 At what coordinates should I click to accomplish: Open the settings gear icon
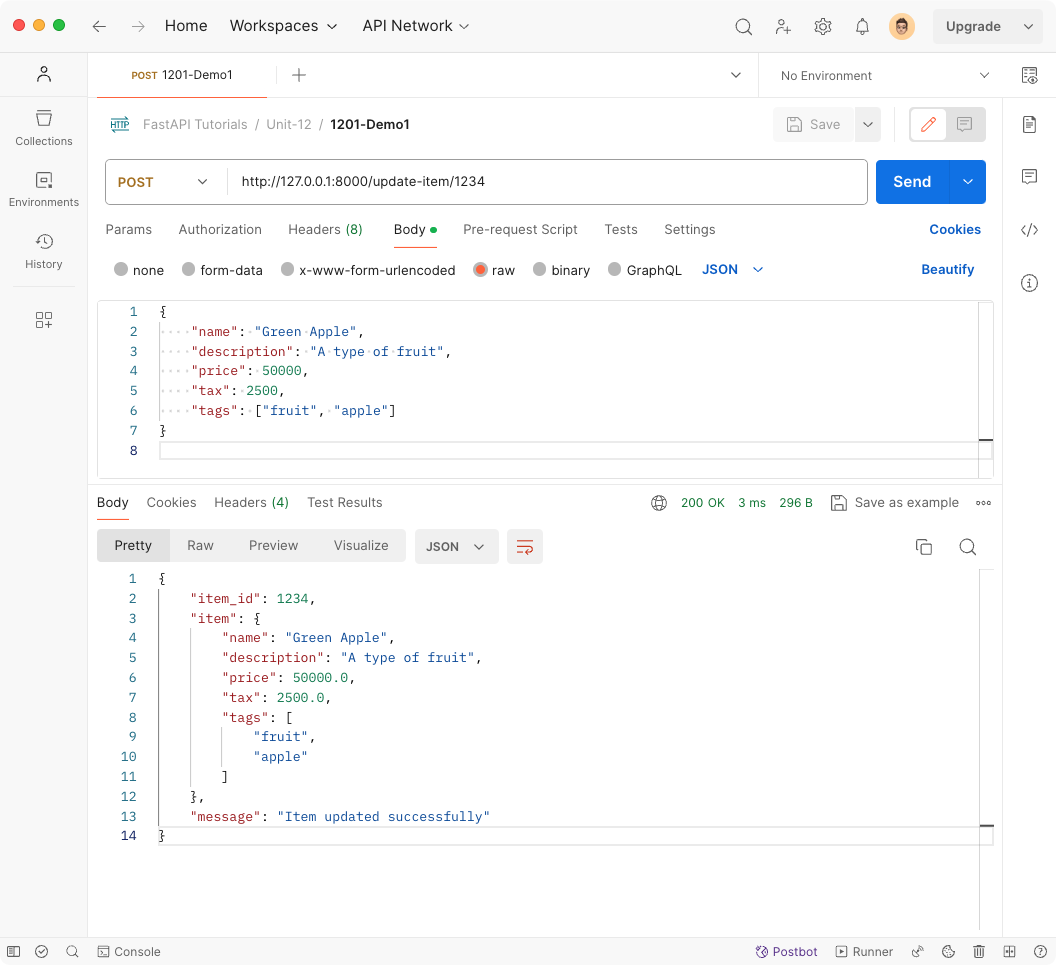tap(823, 27)
